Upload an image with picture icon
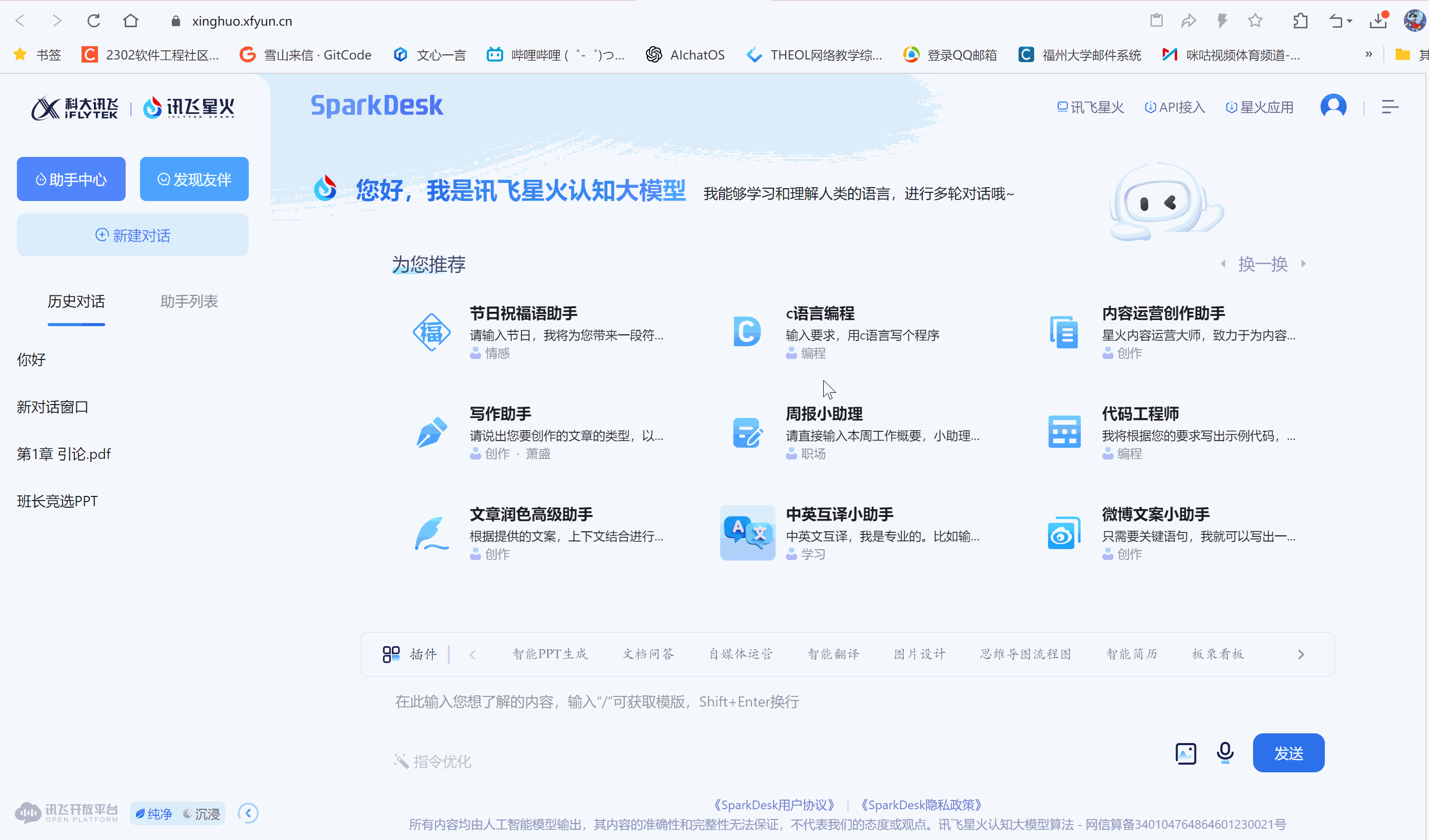The height and width of the screenshot is (840, 1429). pos(1186,754)
